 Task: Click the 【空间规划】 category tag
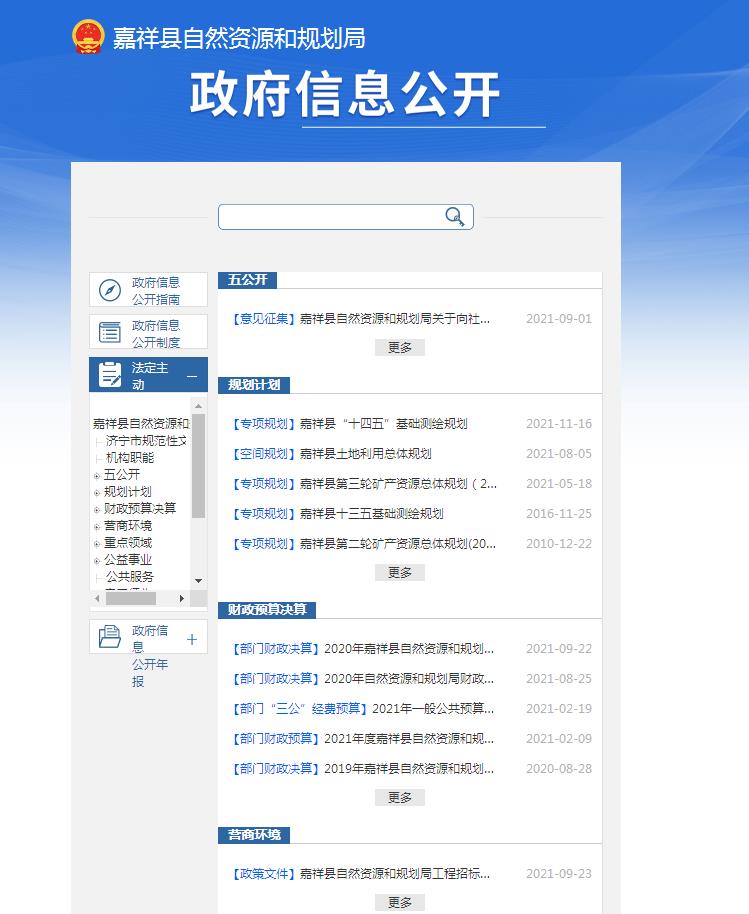[264, 454]
